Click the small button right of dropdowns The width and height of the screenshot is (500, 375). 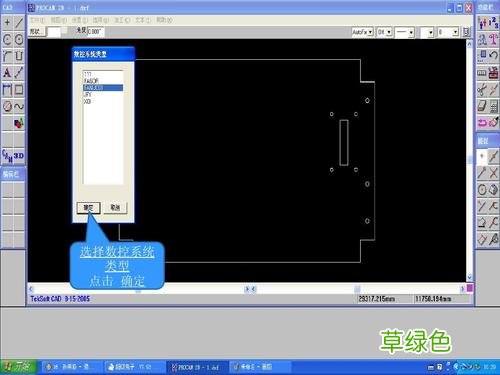coord(466,32)
